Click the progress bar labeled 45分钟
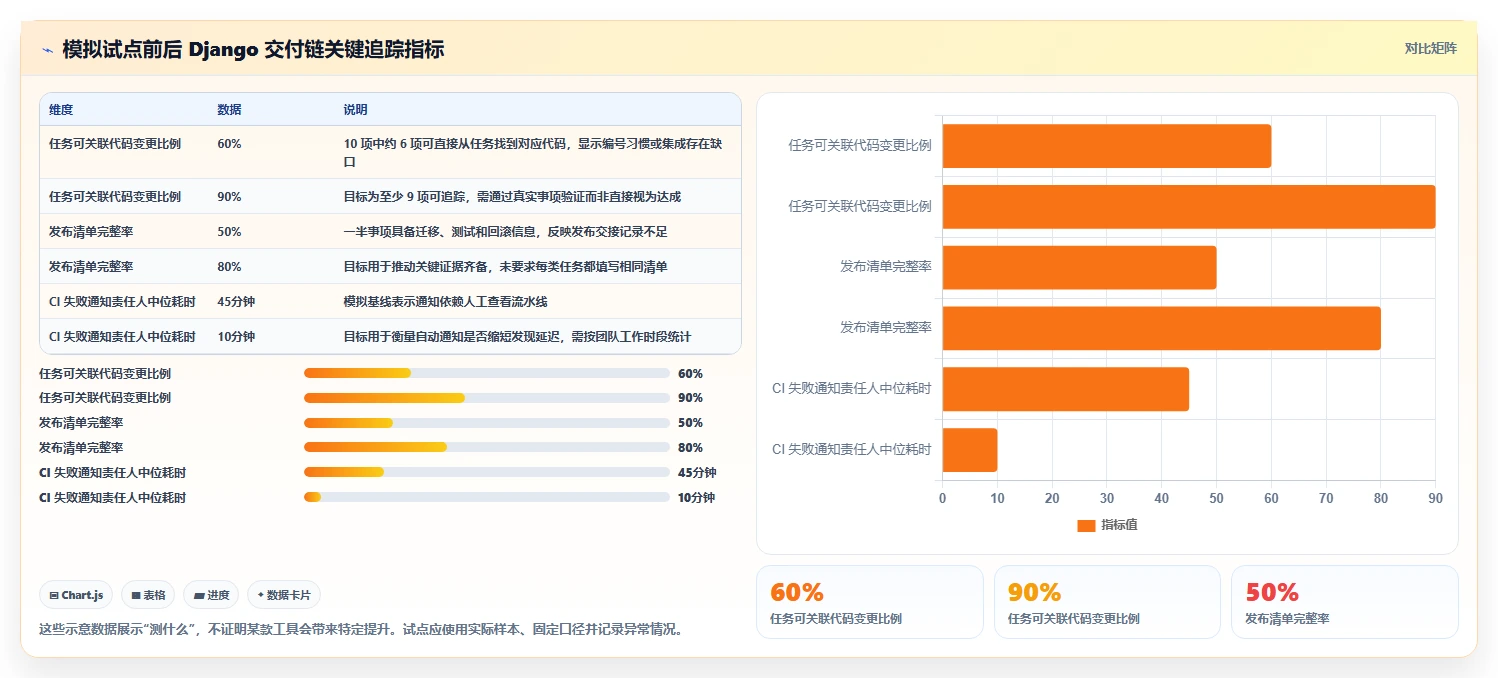This screenshot has height=678, width=1498. [x=486, y=472]
